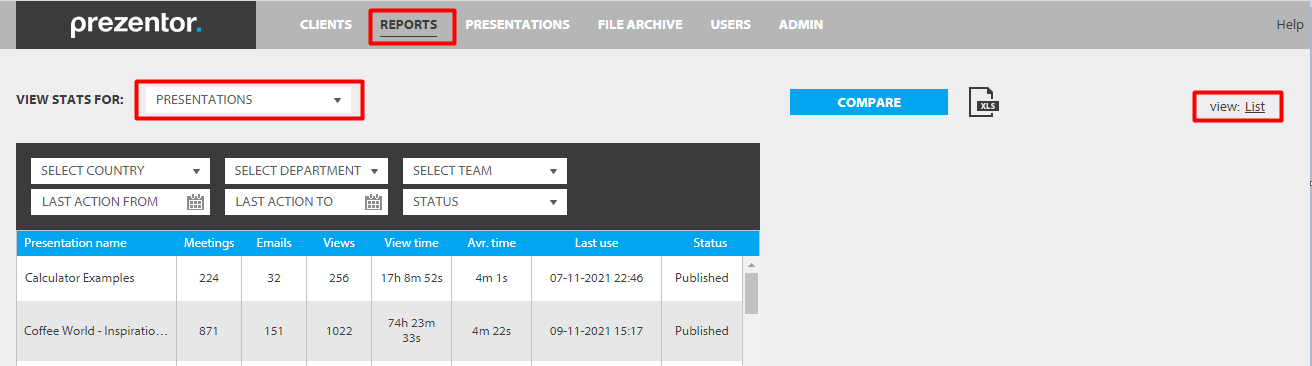Click last use 09-11-2021 15:17
Screen dimensions: 1312x366
pyautogui.click(x=597, y=331)
